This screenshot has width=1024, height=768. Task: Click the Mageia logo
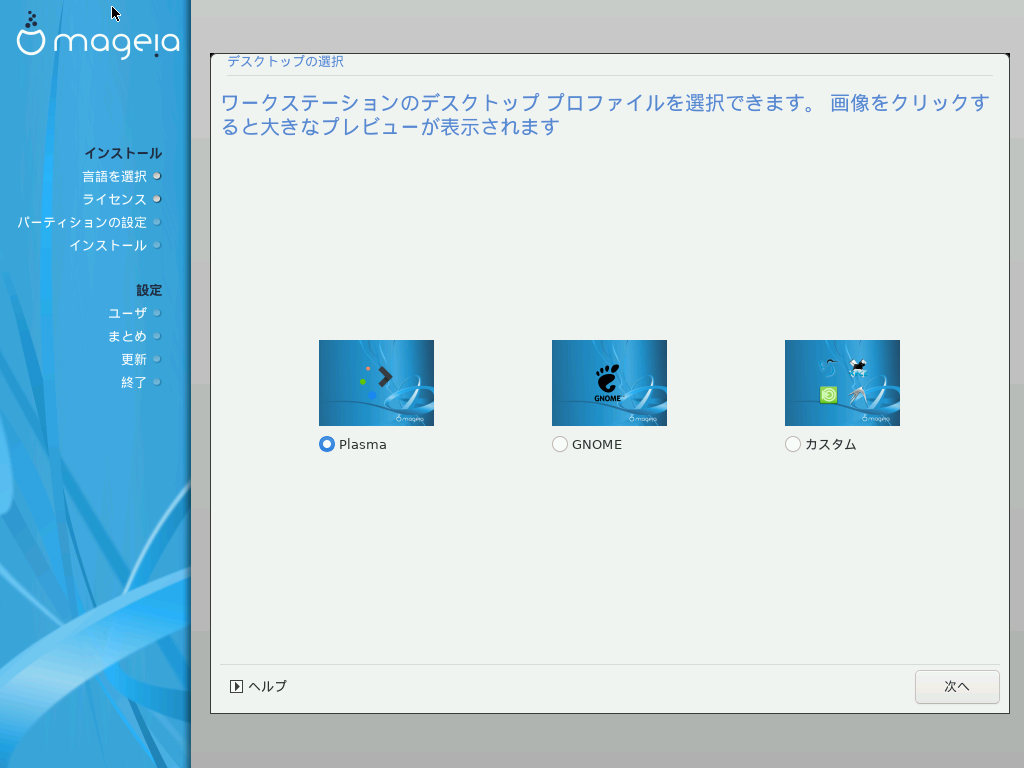point(98,36)
